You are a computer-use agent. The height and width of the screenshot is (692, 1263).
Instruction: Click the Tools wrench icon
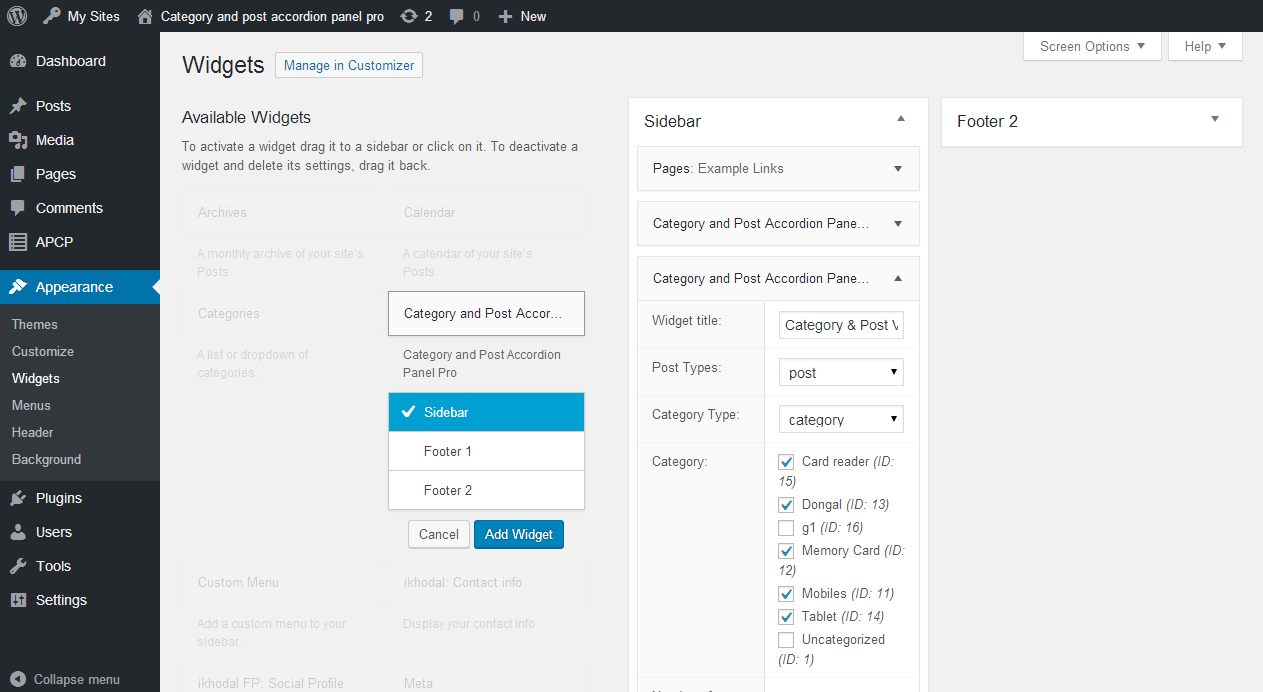[x=18, y=566]
